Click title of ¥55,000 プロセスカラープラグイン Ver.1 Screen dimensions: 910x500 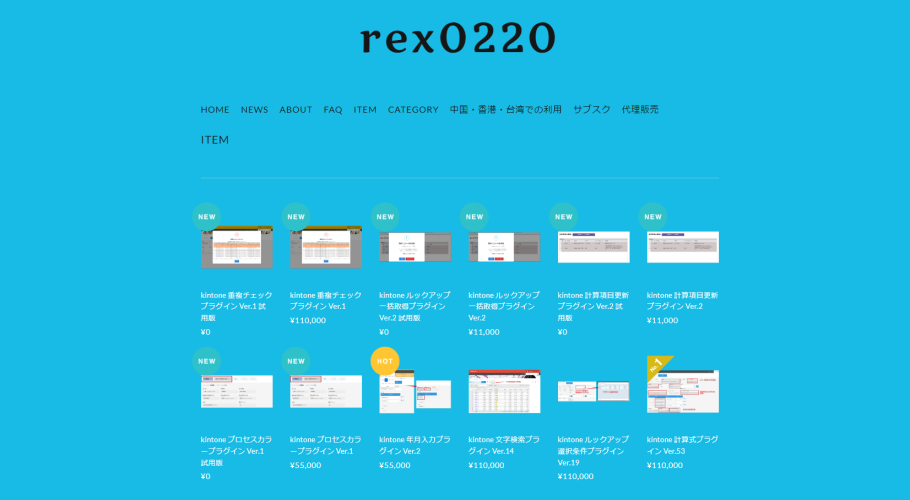[x=326, y=445]
